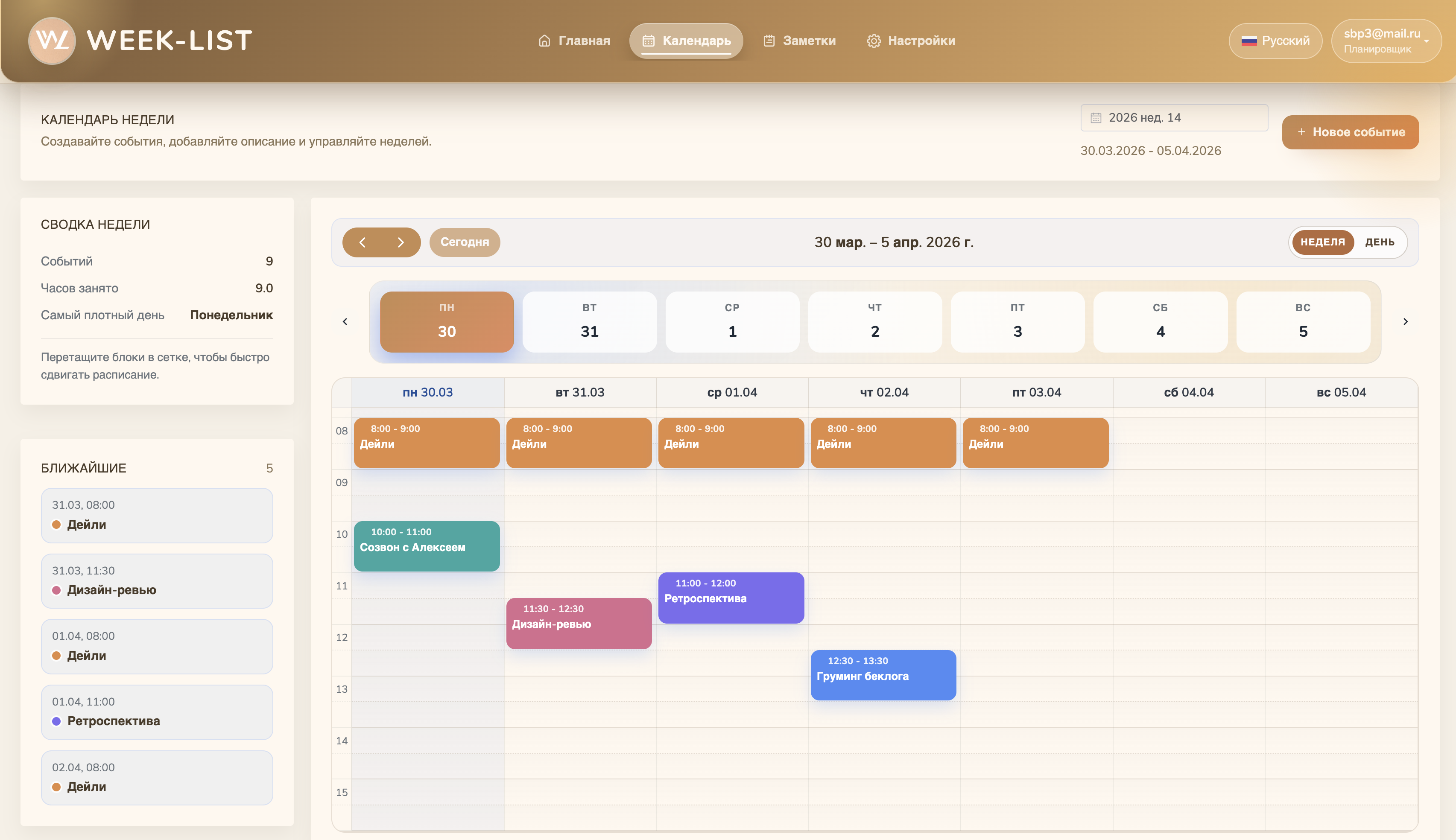Open the 2026 нед. 14 week picker
This screenshot has height=840, width=1456.
tap(1174, 118)
